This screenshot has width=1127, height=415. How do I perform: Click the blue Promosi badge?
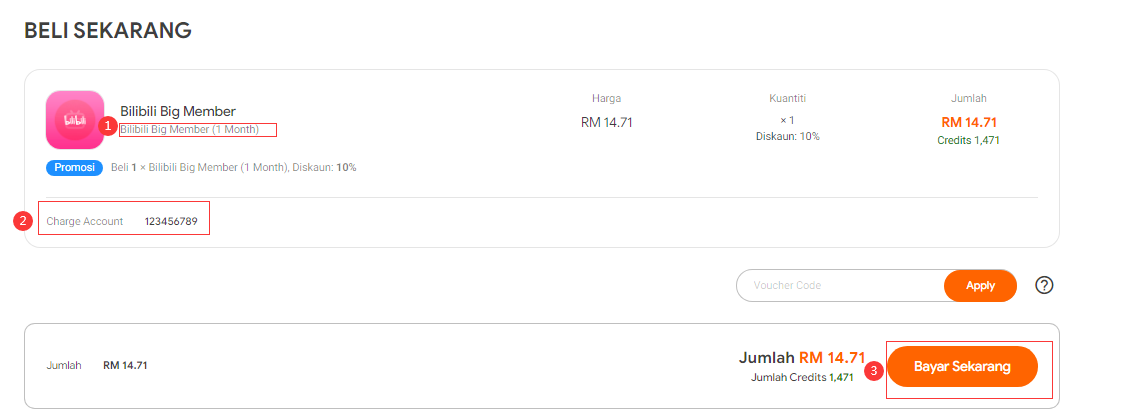[x=75, y=168]
